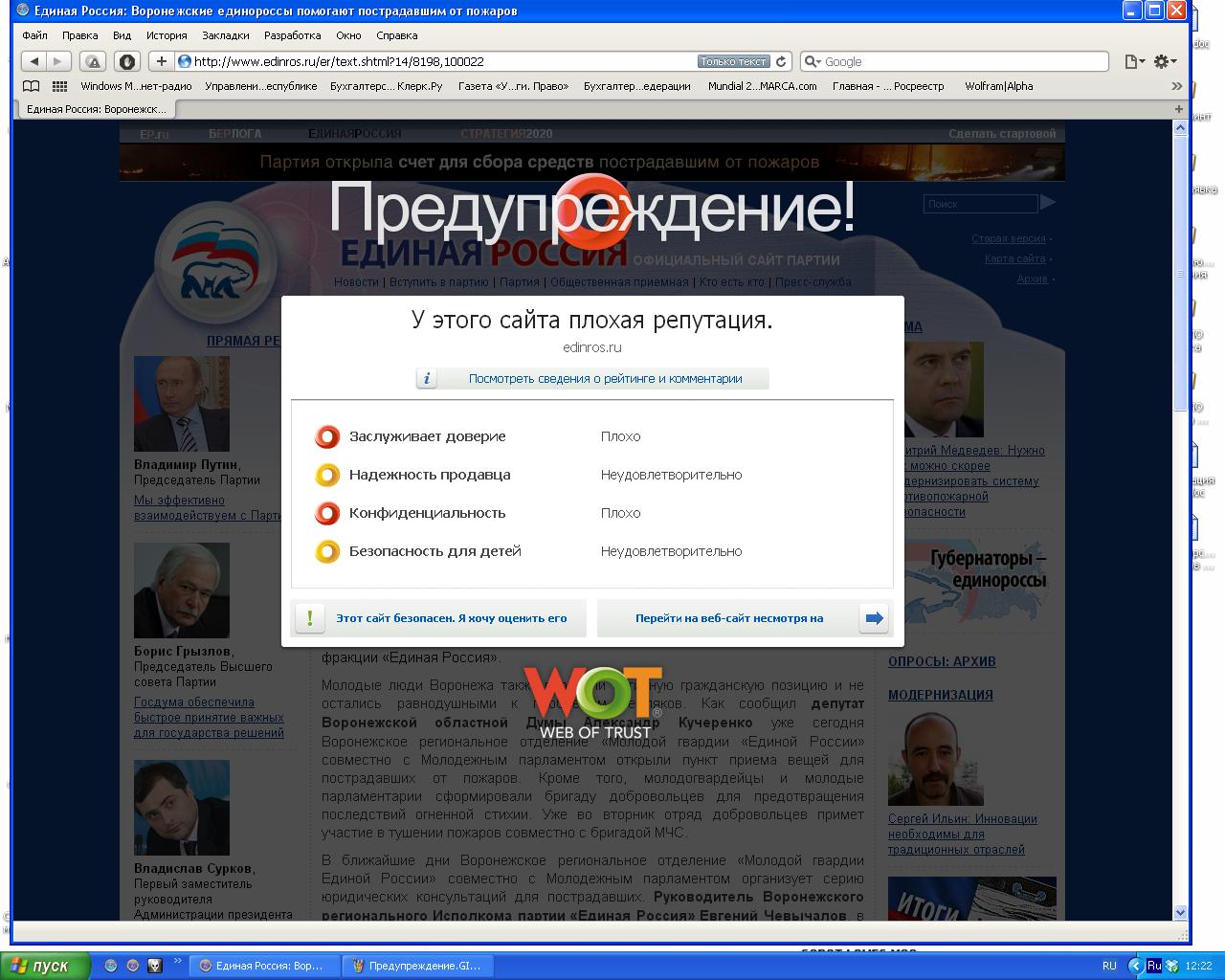The image size is (1225, 980).
Task: Open the Главная - ... Росреестр bookmark
Action: tap(888, 86)
